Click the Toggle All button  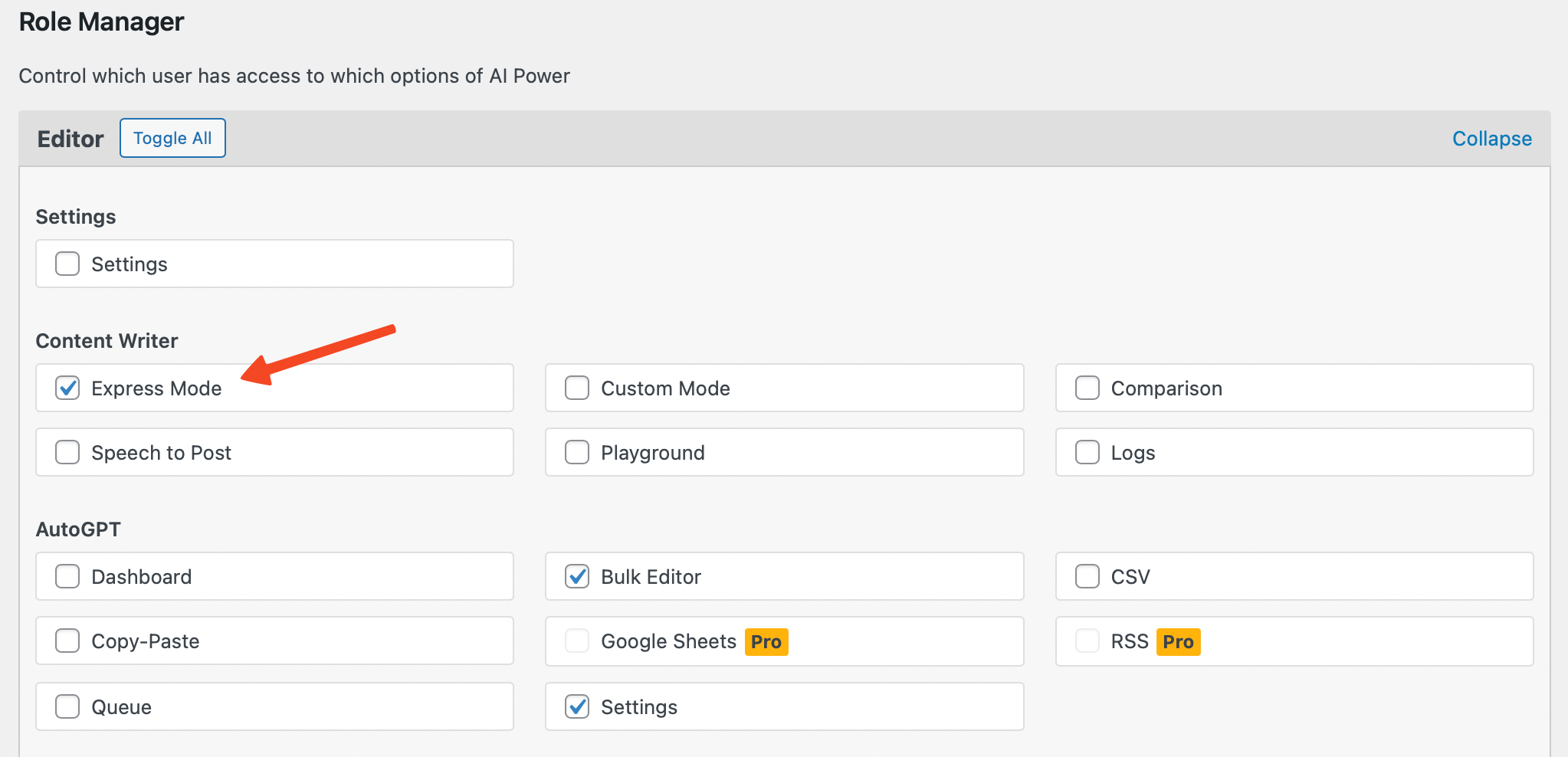click(x=172, y=138)
